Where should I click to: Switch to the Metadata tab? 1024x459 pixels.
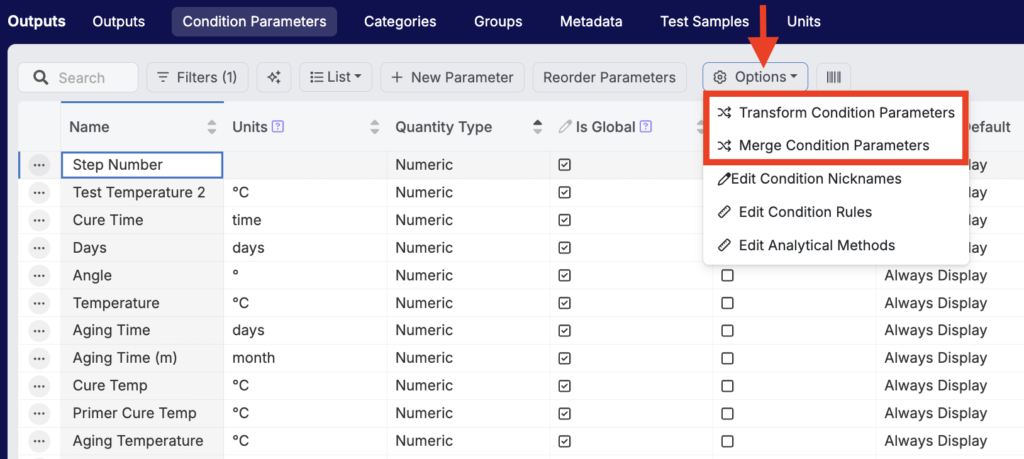tap(591, 22)
